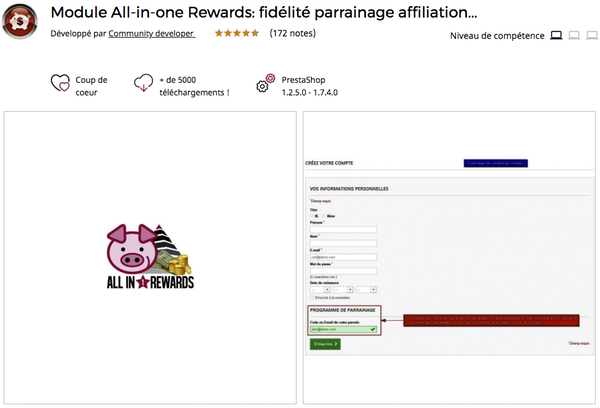Select the middle laptop skill level icon
The height and width of the screenshot is (408, 600).
(x=574, y=36)
